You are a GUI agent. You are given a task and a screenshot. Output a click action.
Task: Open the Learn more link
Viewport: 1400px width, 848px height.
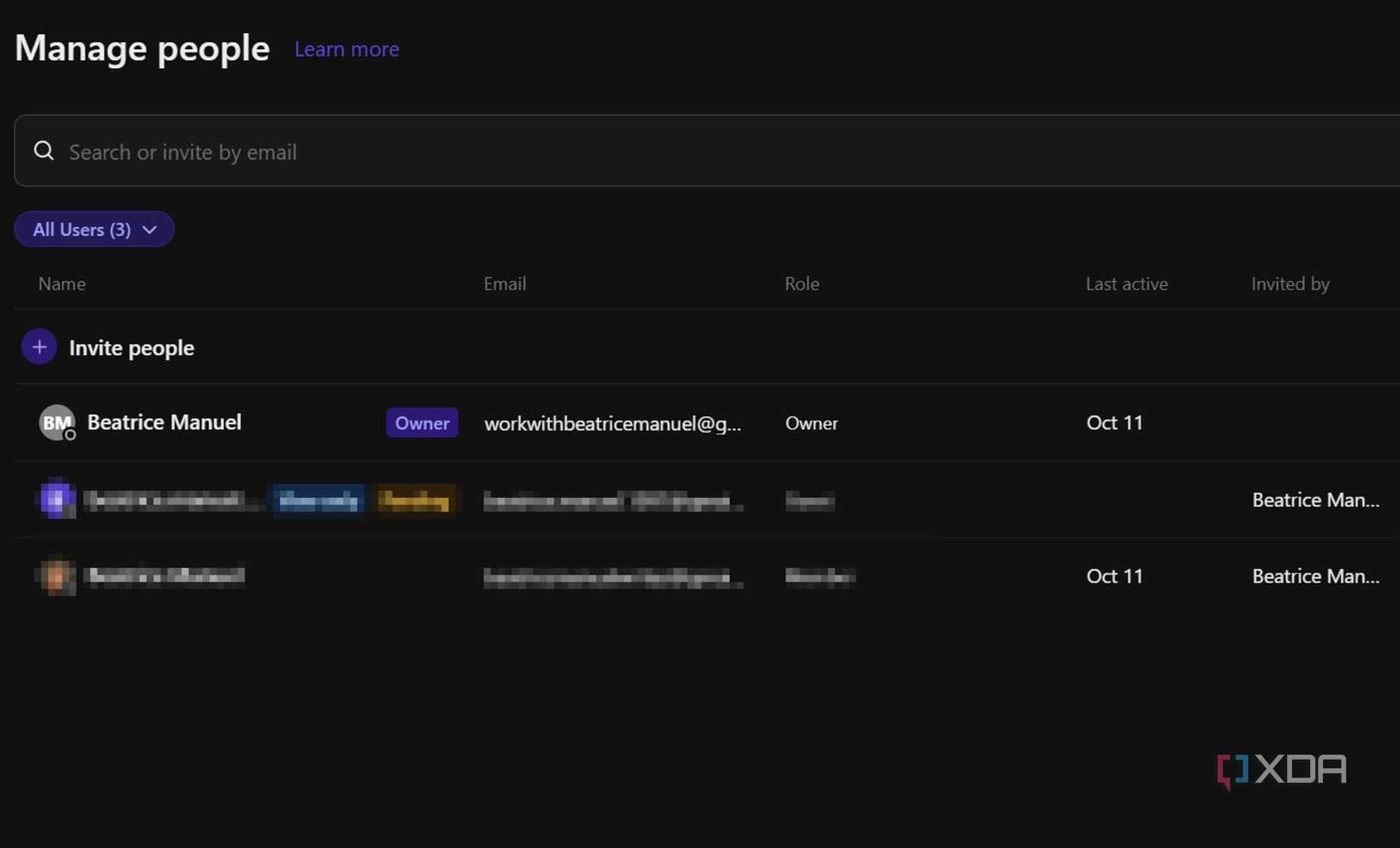(x=346, y=49)
